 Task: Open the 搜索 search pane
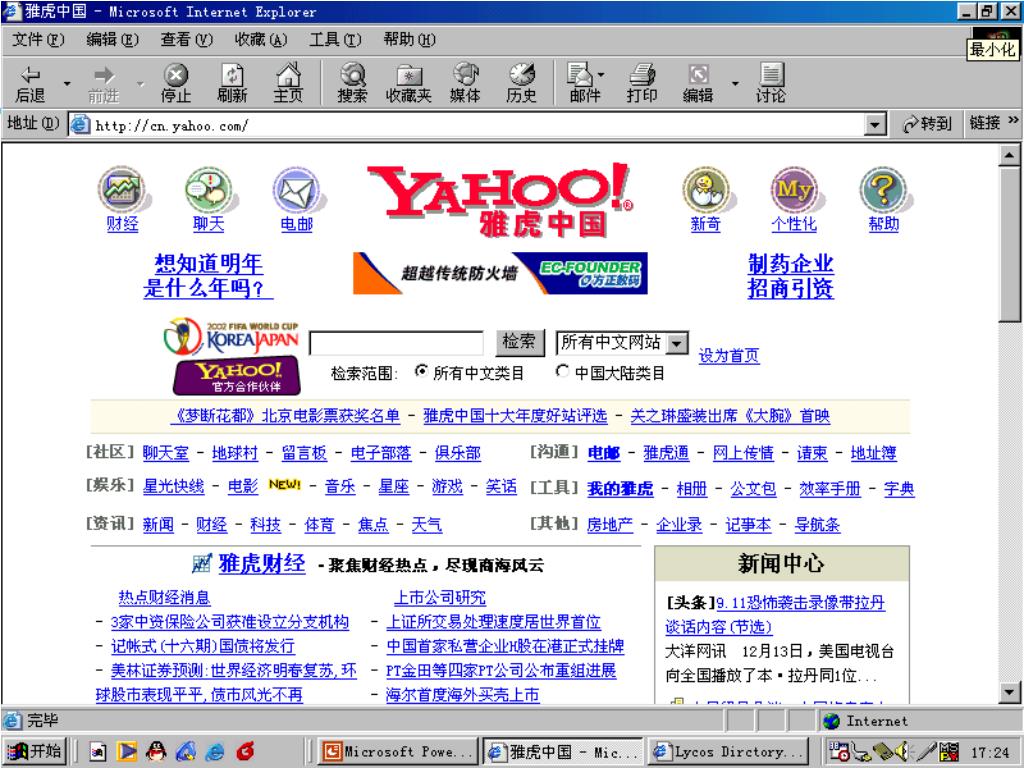tap(352, 83)
